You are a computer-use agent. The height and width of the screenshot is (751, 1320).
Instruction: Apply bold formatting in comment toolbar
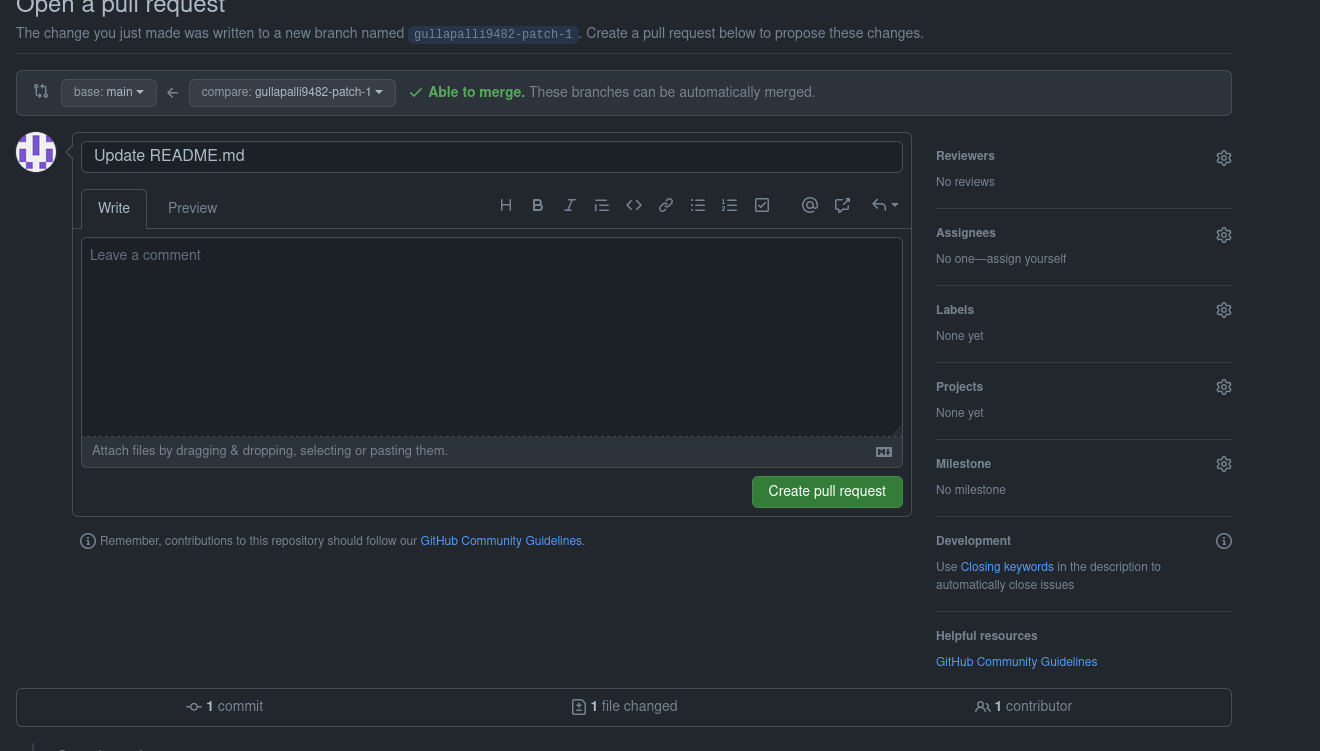coord(538,205)
